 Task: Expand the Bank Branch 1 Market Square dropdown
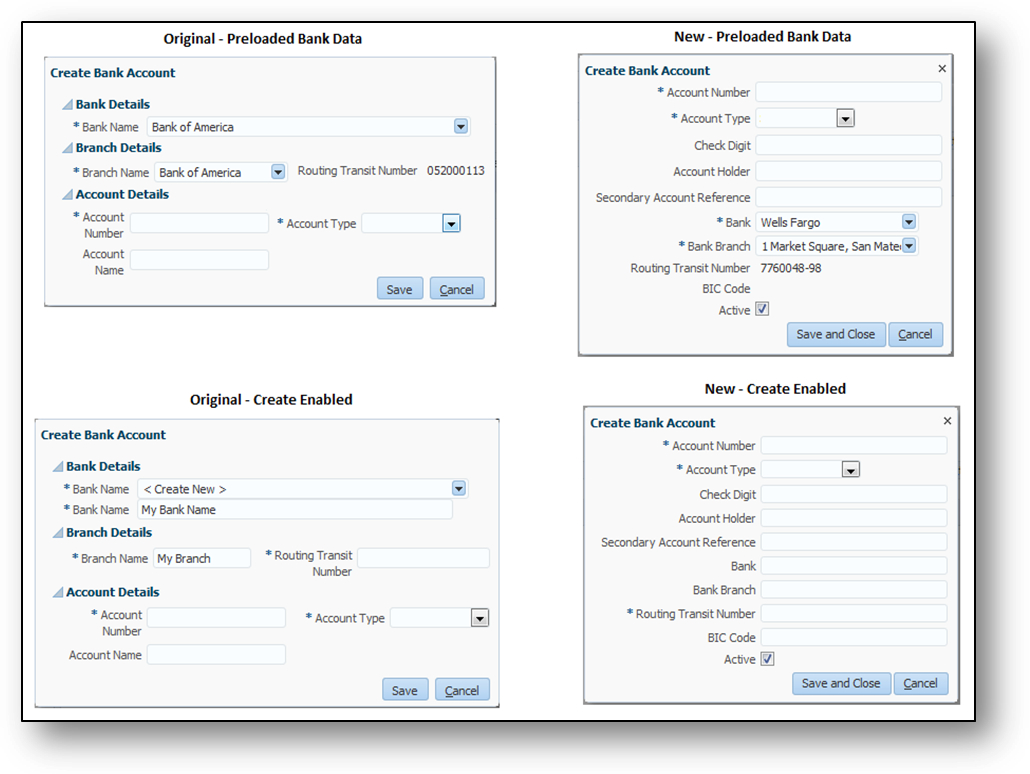(x=910, y=245)
